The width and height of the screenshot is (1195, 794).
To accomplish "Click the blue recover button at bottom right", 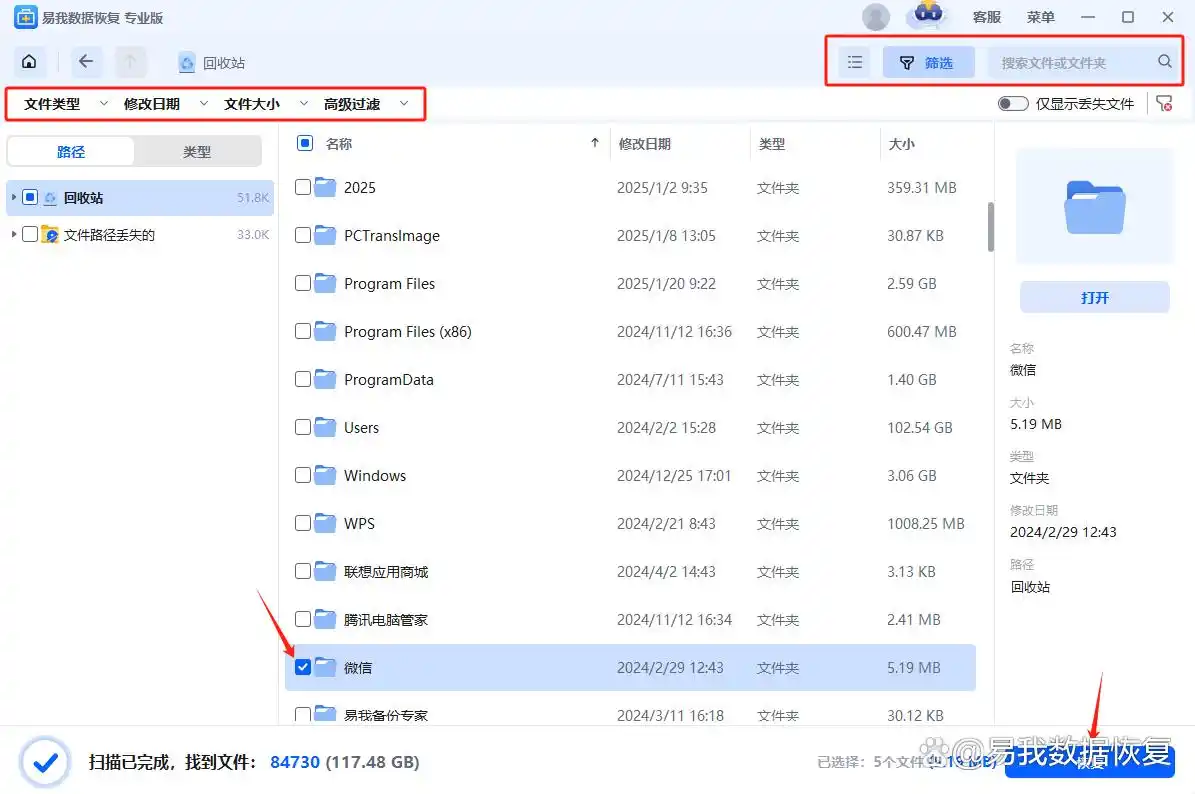I will 1089,760.
